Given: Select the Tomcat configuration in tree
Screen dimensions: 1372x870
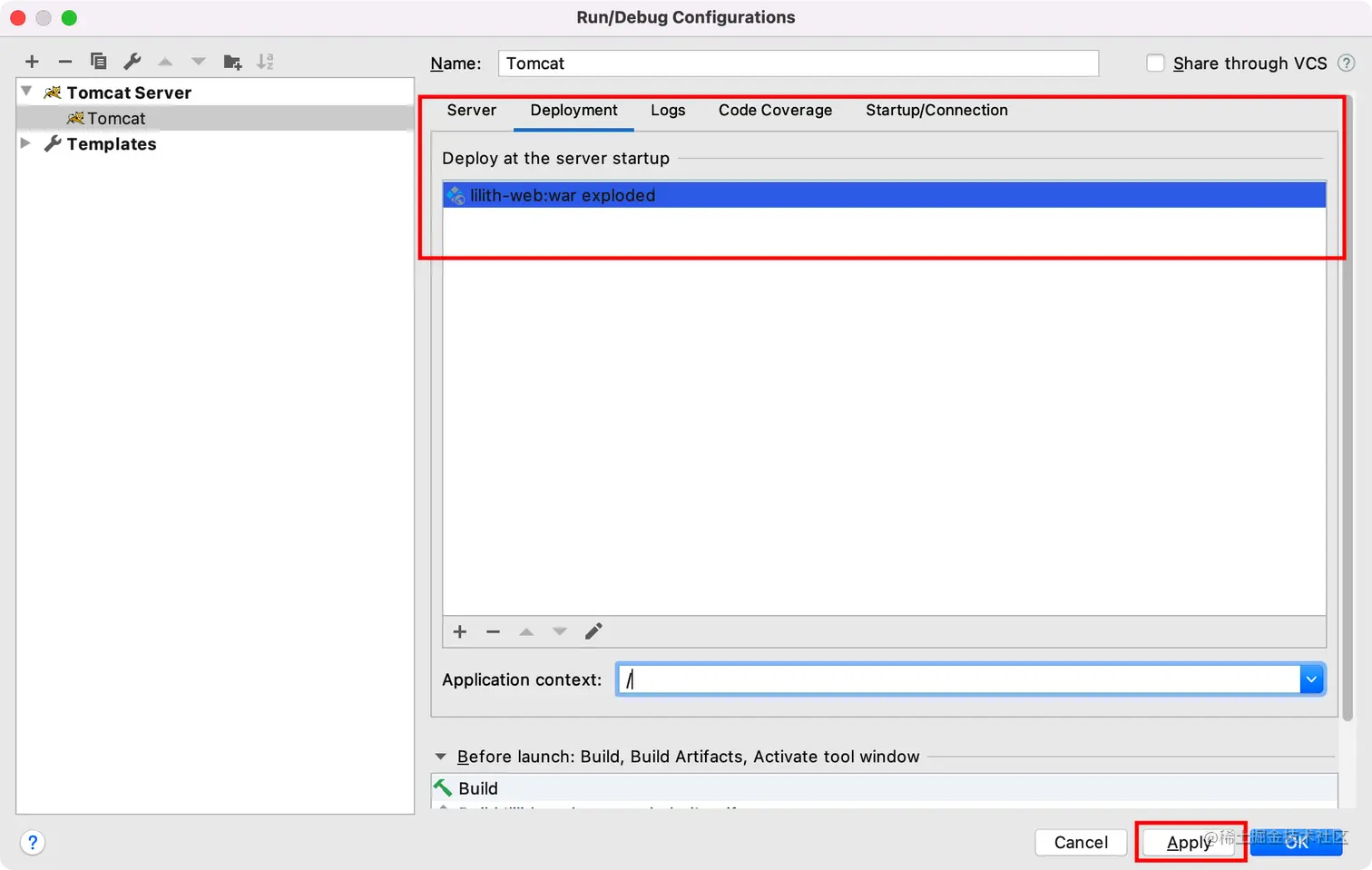Looking at the screenshot, I should (215, 118).
